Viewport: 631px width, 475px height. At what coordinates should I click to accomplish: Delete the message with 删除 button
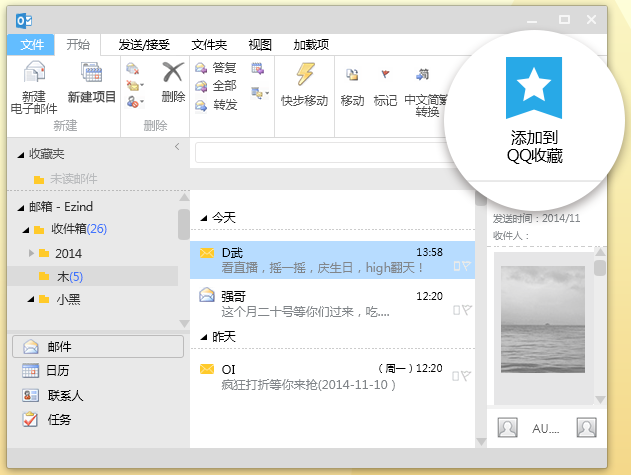click(173, 82)
